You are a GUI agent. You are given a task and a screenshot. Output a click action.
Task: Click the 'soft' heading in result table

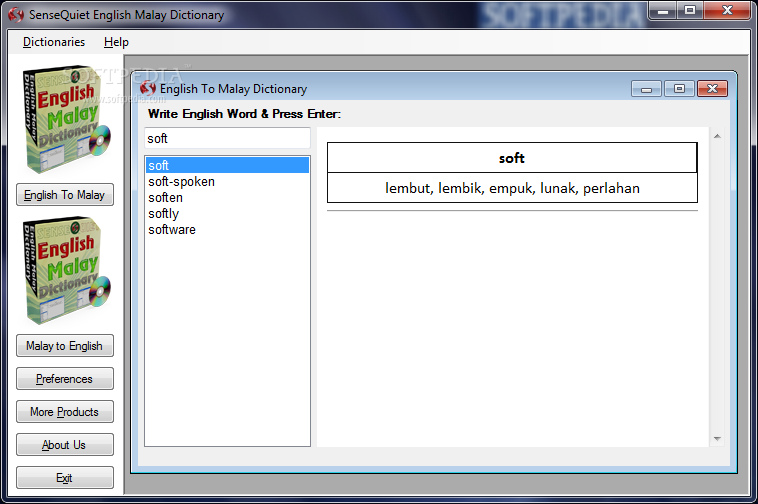(x=512, y=158)
